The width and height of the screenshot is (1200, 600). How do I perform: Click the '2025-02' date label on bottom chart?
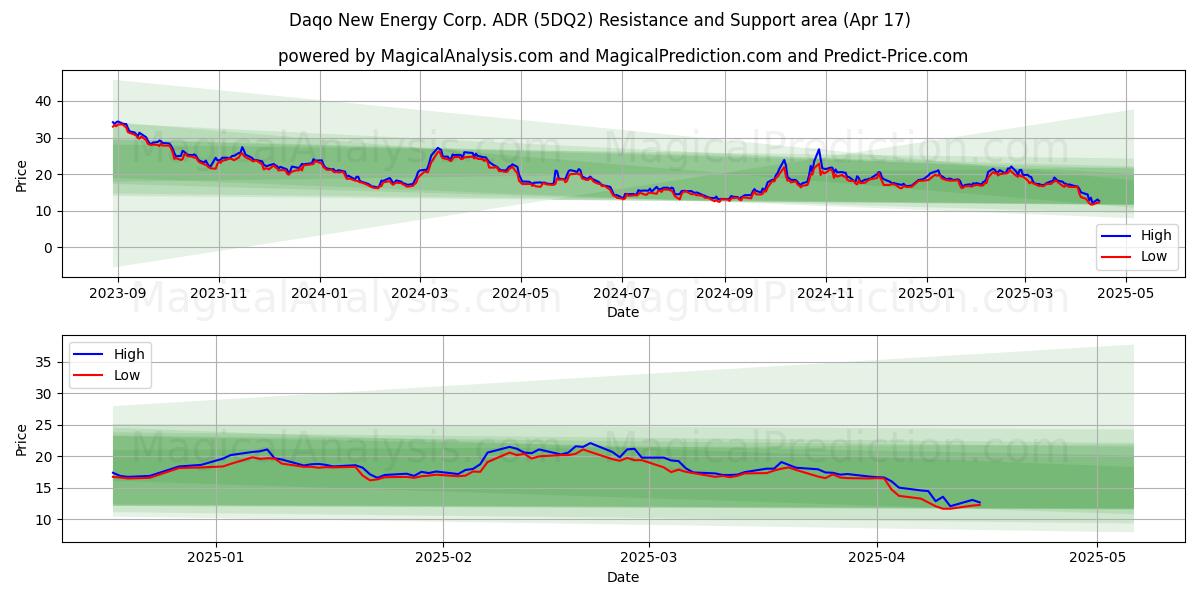coord(443,559)
